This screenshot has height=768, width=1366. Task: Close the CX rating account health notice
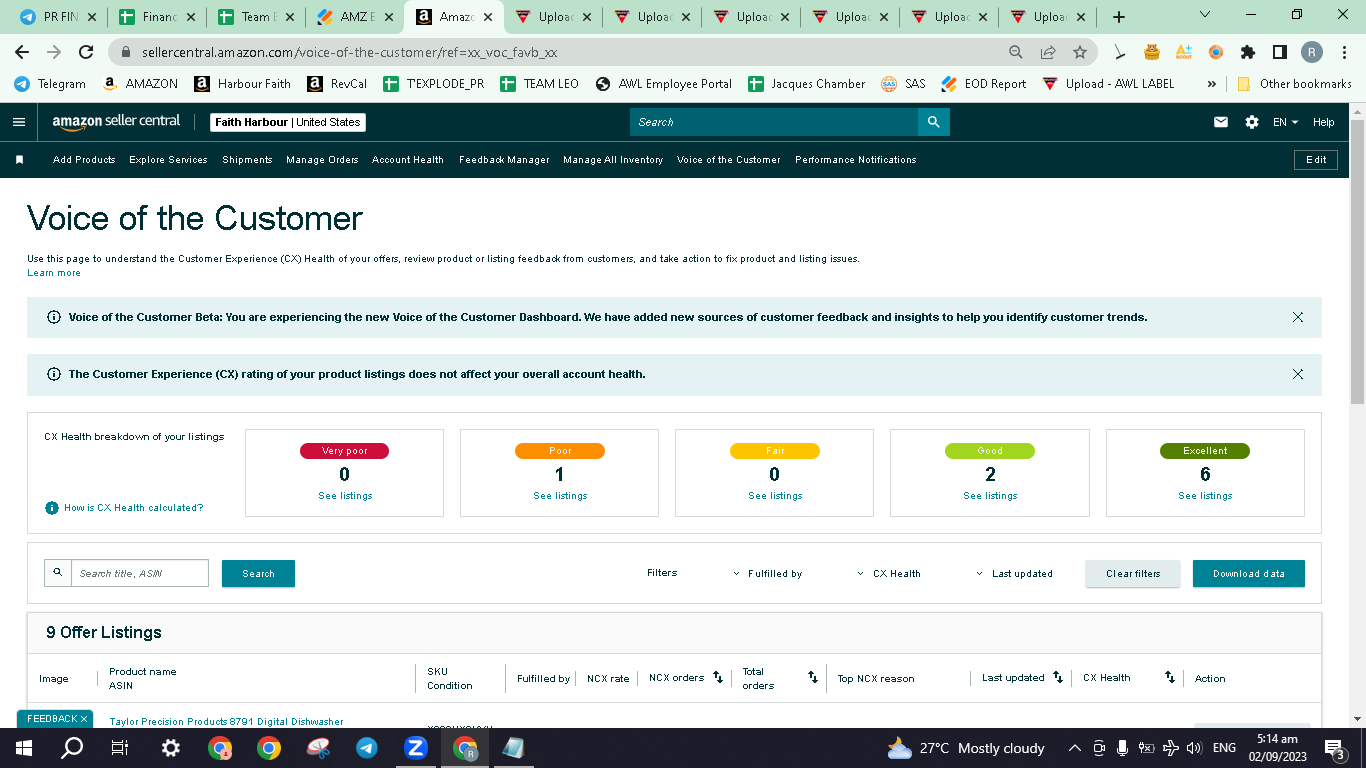point(1298,374)
